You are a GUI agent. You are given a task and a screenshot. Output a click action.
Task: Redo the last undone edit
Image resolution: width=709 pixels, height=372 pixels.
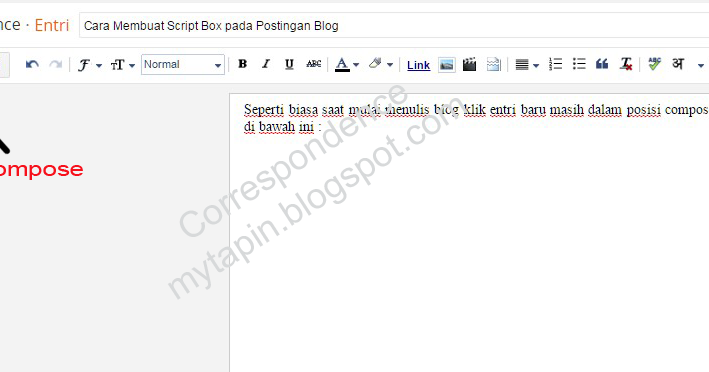(56, 65)
